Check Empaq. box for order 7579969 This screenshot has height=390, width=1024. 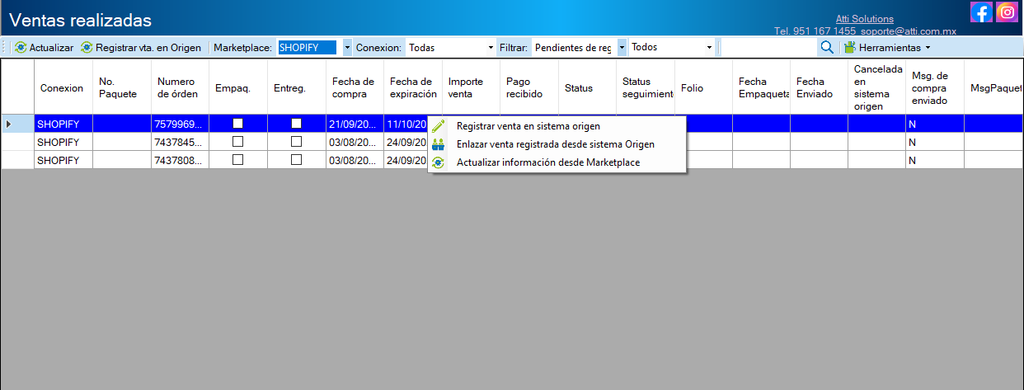coord(238,123)
